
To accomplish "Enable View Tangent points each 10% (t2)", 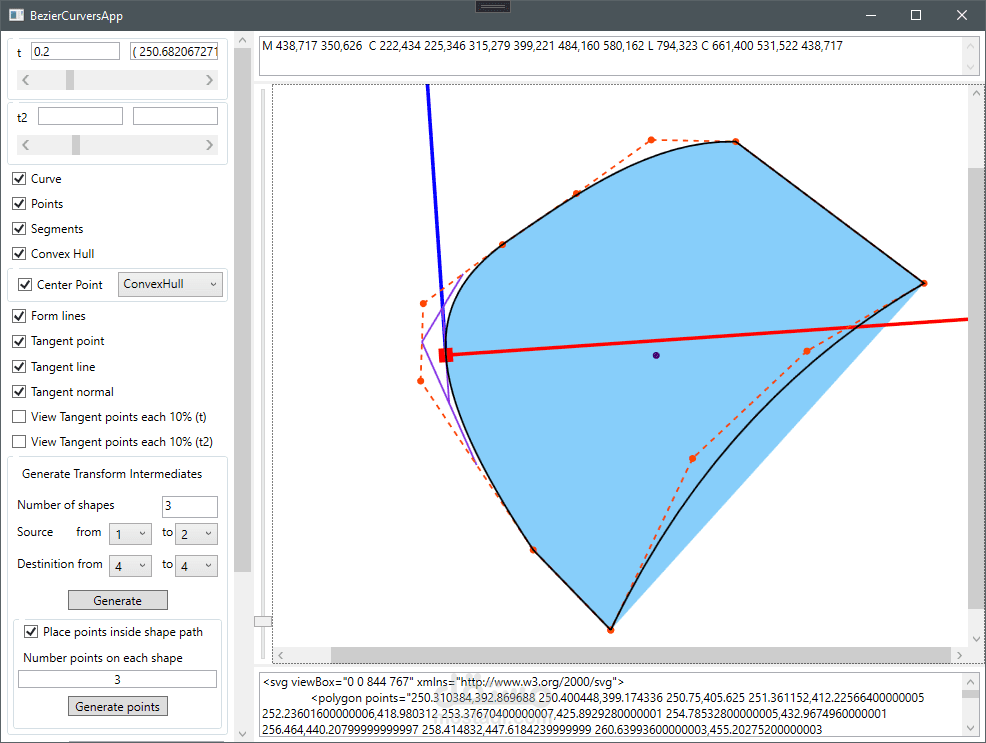I will click(x=18, y=441).
